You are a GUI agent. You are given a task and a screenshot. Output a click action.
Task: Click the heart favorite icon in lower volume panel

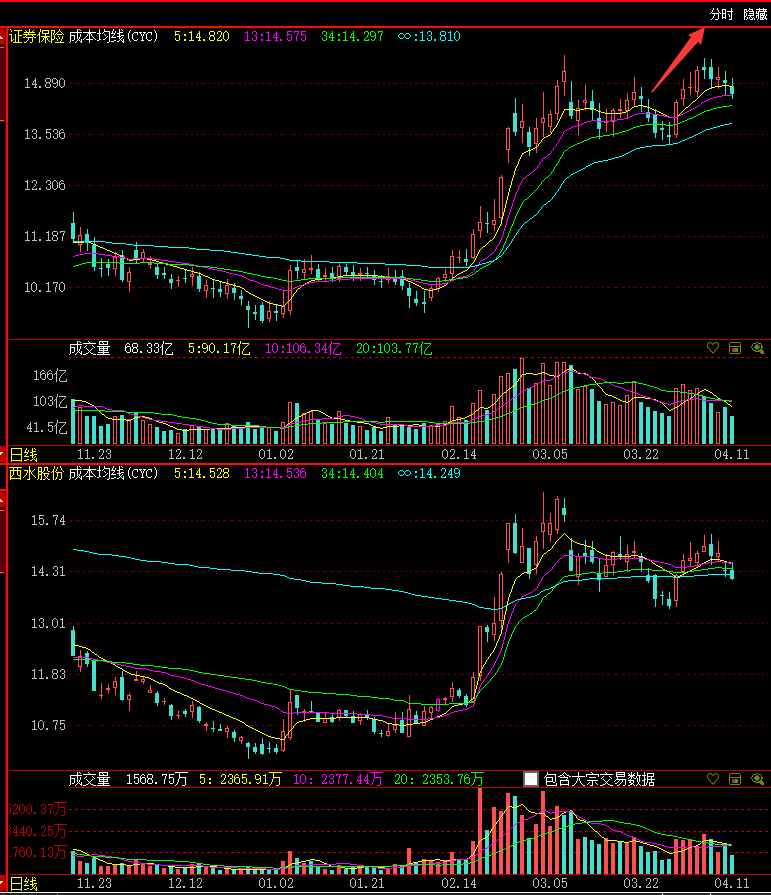713,779
